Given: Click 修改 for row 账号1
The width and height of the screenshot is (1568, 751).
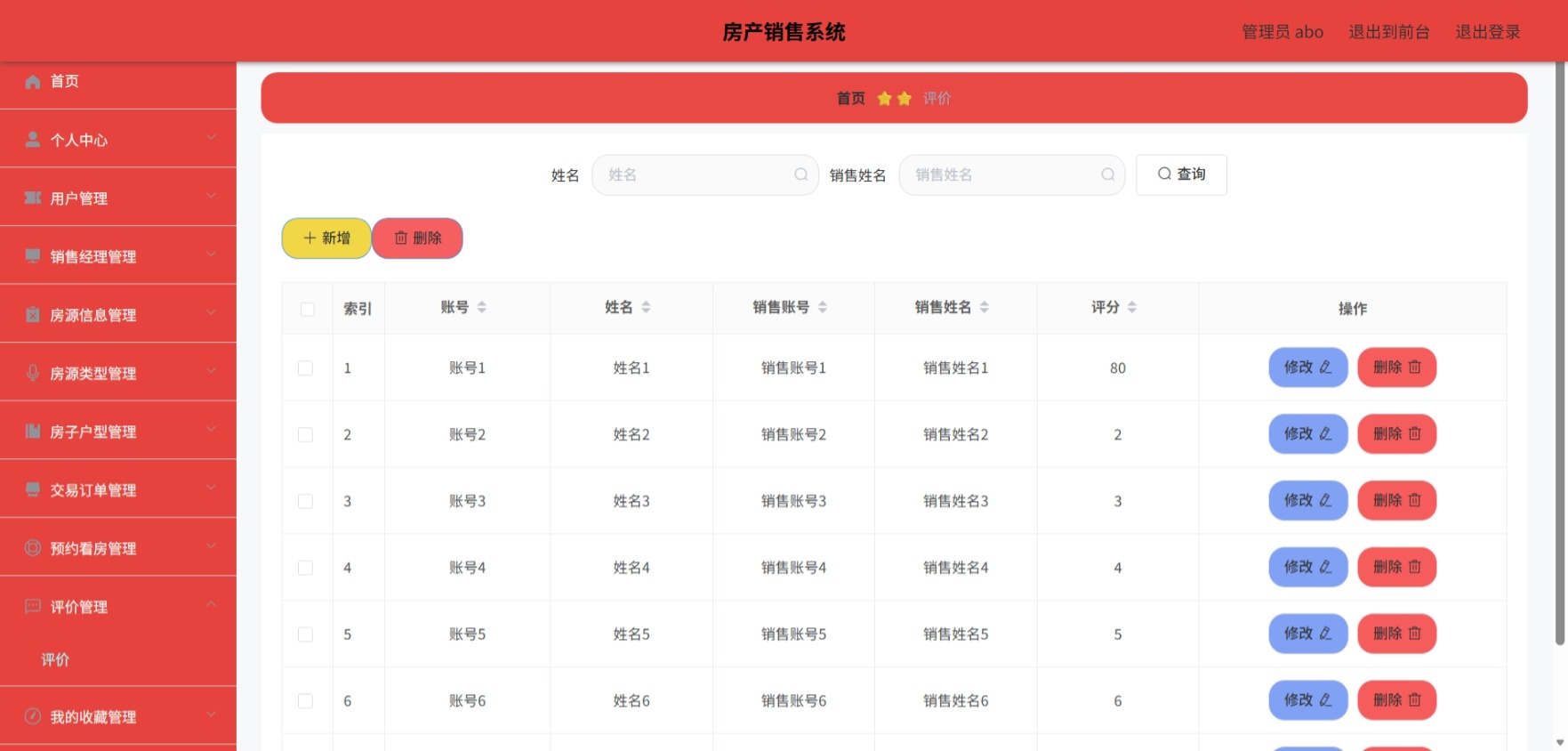Looking at the screenshot, I should click(1307, 367).
